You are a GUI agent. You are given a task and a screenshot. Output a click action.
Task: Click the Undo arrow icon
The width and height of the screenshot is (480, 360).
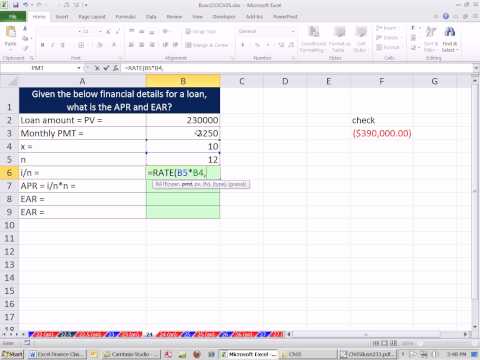point(25,5)
